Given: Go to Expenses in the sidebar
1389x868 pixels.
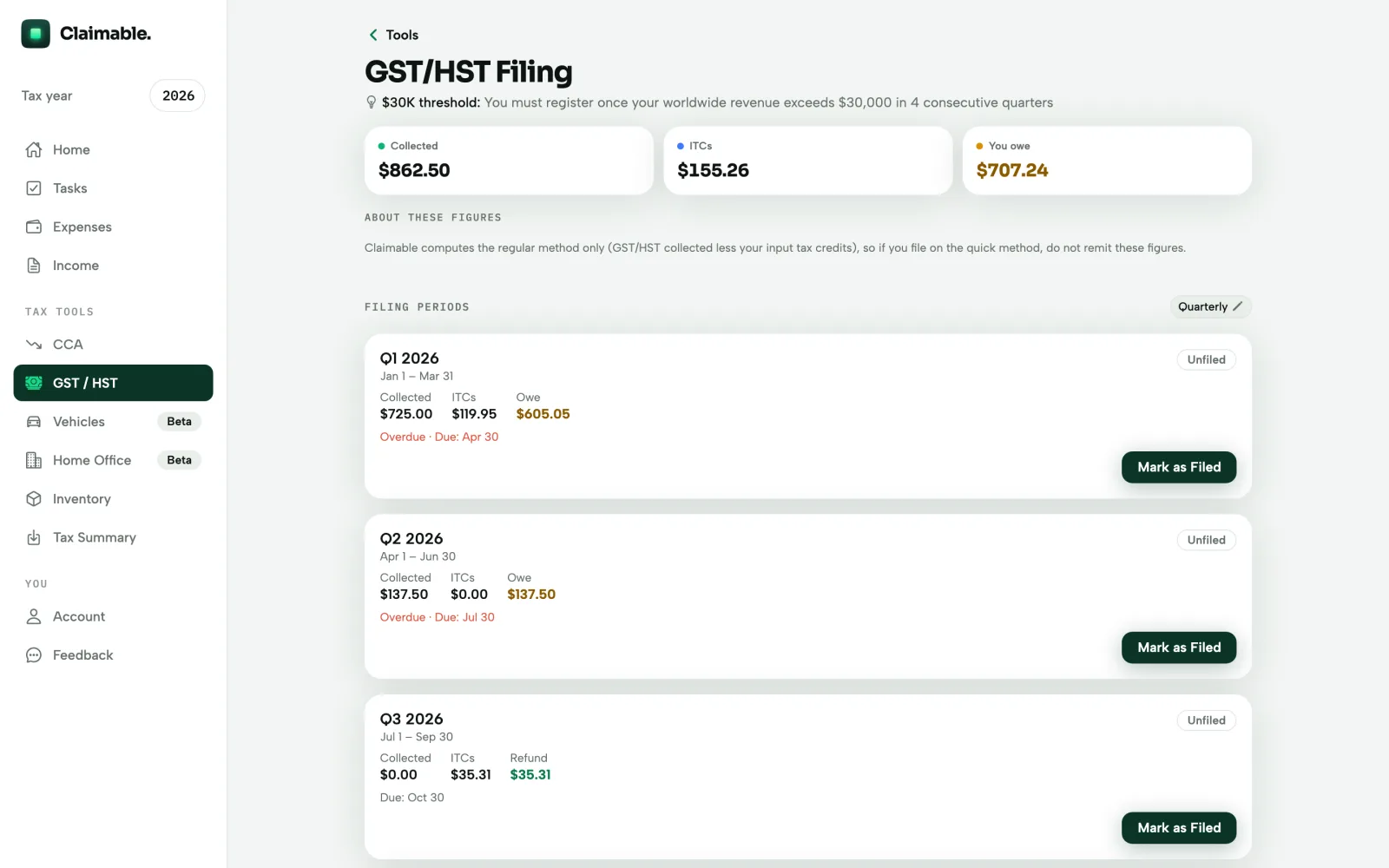Looking at the screenshot, I should pyautogui.click(x=114, y=227).
